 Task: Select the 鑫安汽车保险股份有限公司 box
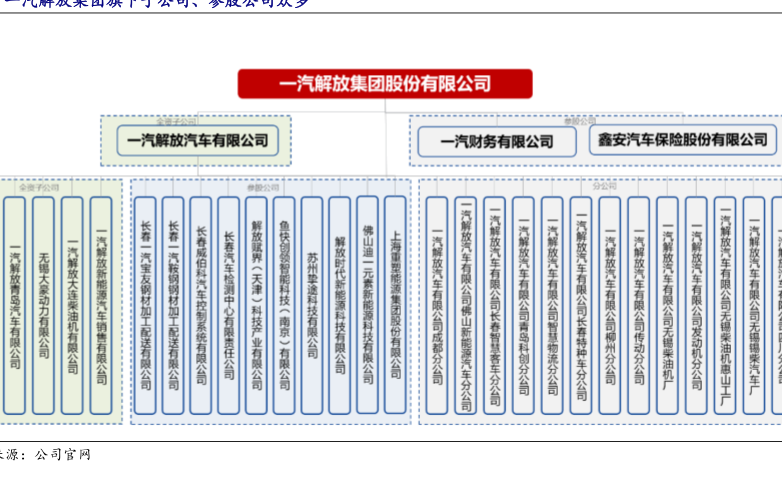pos(683,140)
